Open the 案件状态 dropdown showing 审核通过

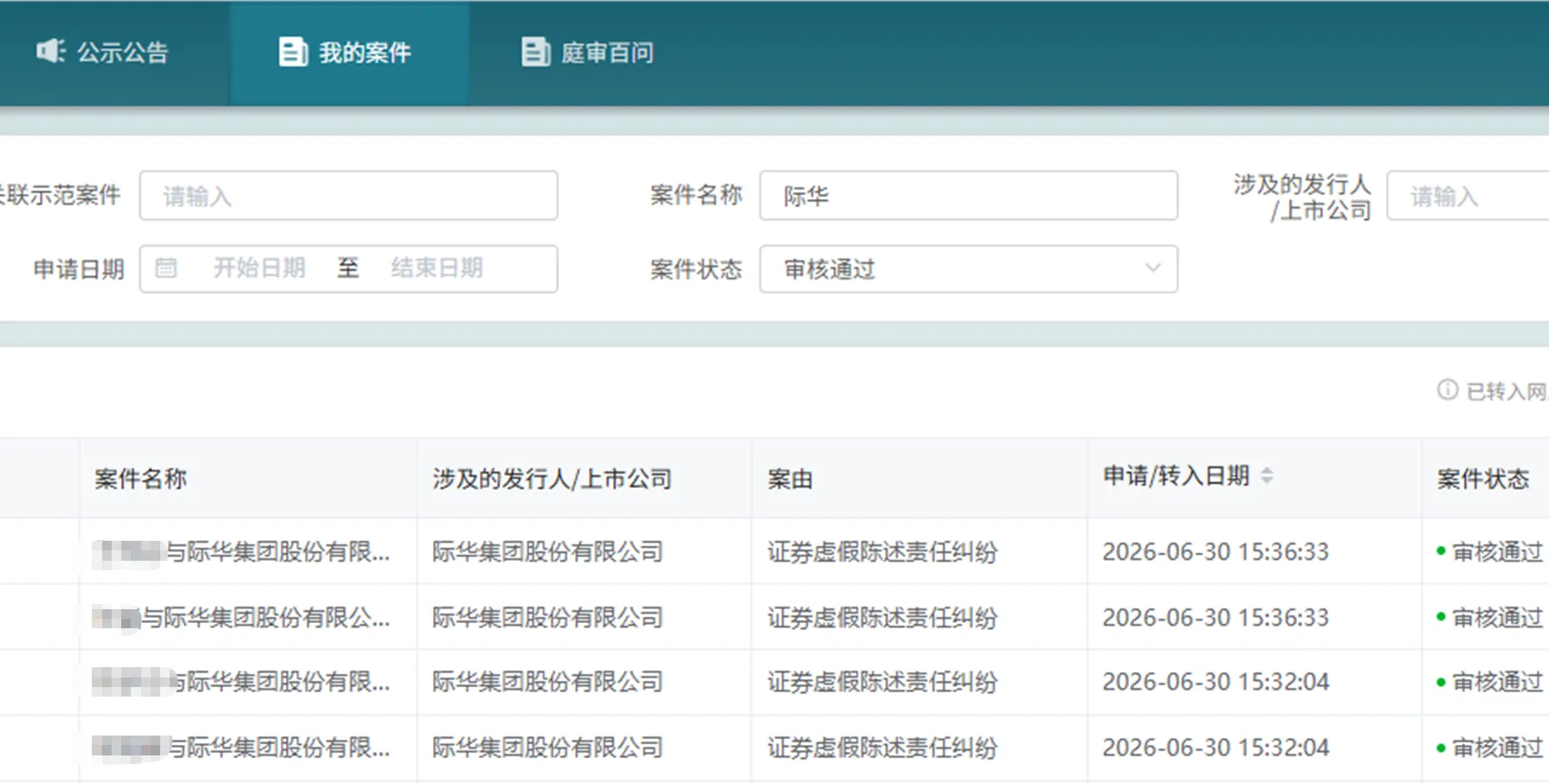[x=968, y=269]
